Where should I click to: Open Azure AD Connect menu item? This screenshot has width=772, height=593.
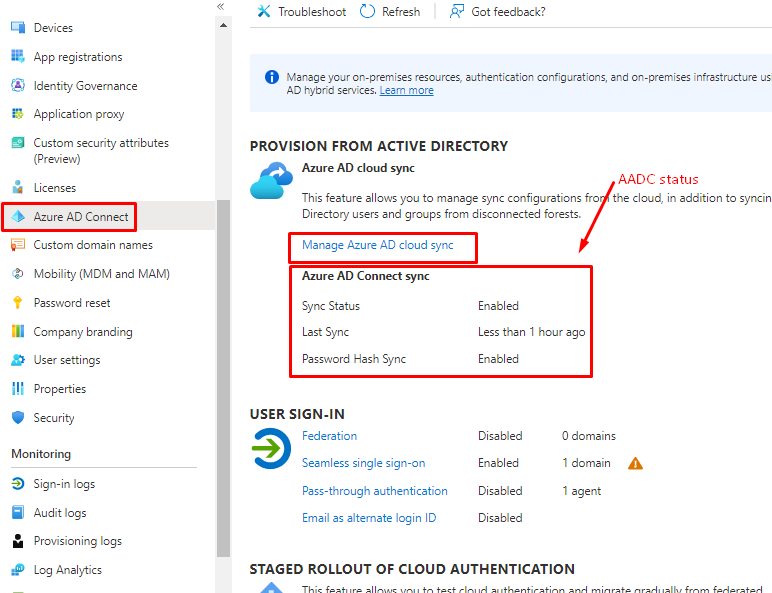tap(80, 216)
